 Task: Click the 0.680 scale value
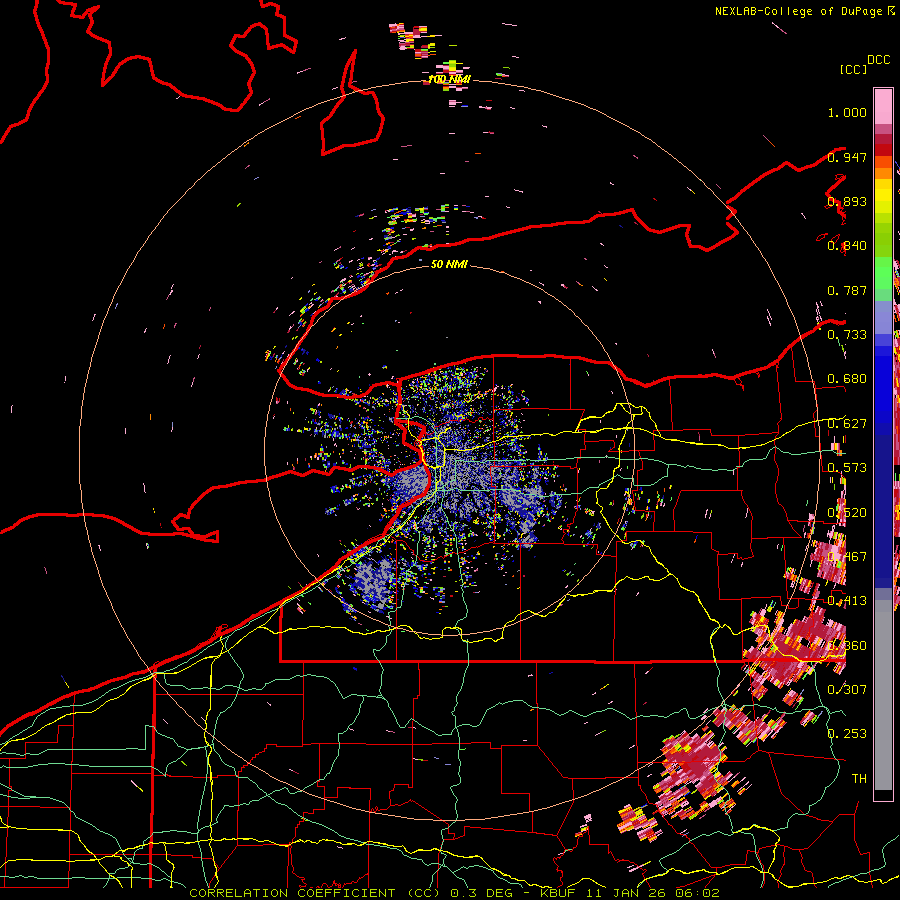pyautogui.click(x=847, y=379)
